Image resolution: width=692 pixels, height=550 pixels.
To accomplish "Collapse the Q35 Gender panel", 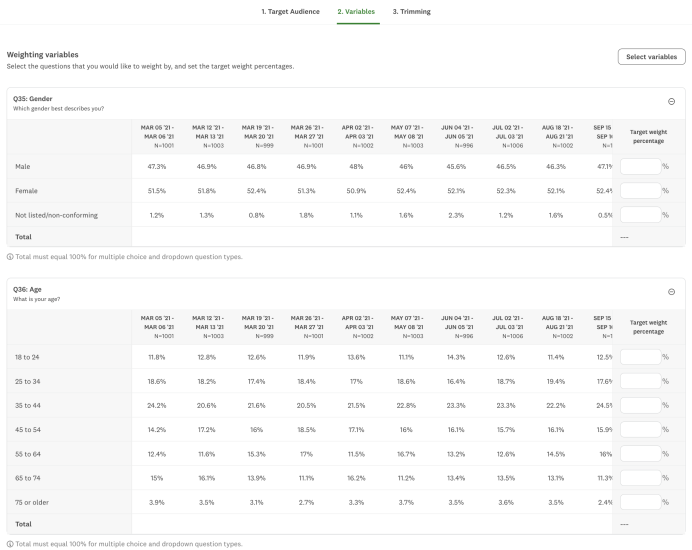I will pyautogui.click(x=671, y=102).
